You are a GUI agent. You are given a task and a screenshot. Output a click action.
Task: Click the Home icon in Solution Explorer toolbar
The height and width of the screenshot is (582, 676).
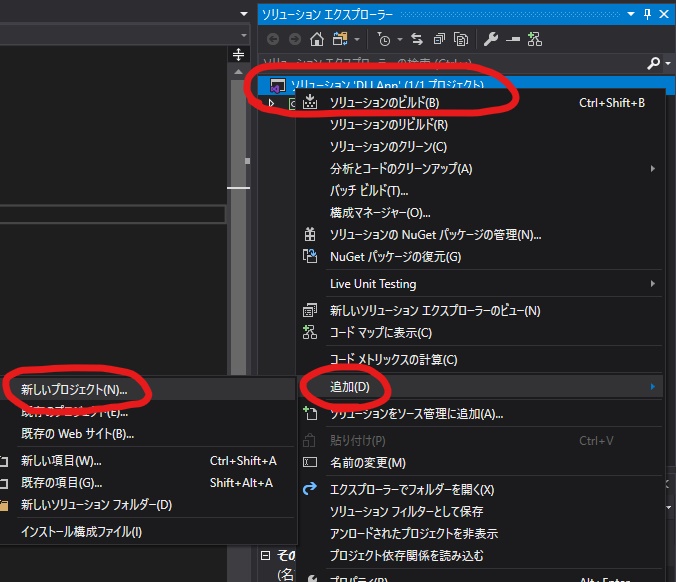click(x=317, y=40)
